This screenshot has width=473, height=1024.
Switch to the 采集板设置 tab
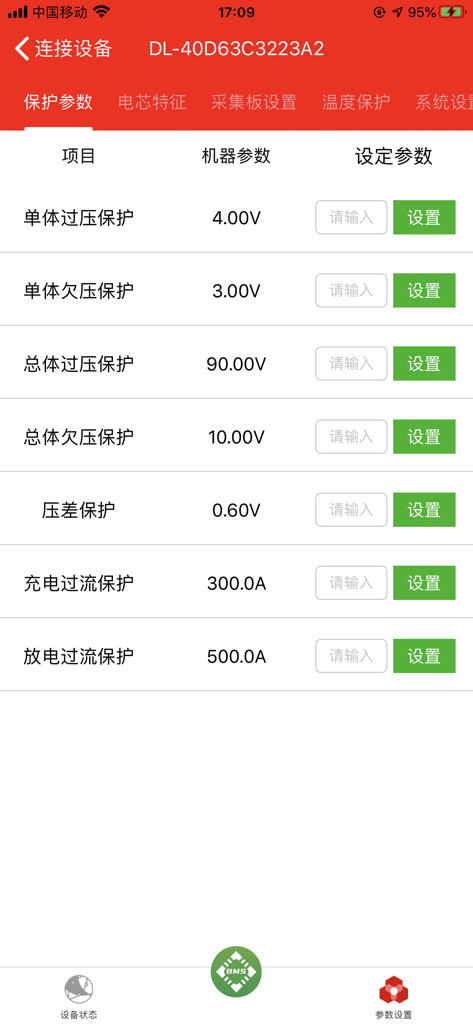pyautogui.click(x=254, y=103)
